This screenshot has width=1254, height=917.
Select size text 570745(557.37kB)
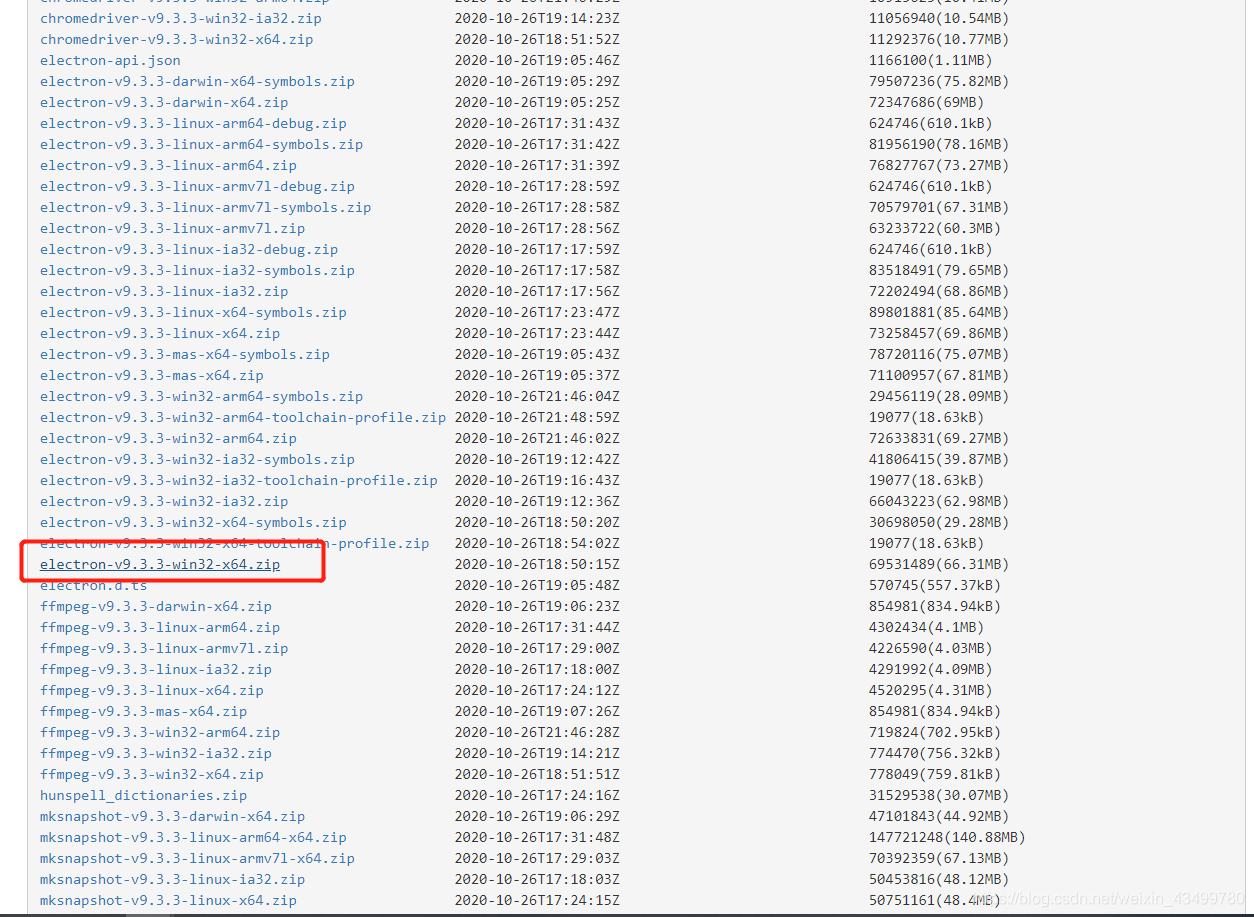[935, 585]
